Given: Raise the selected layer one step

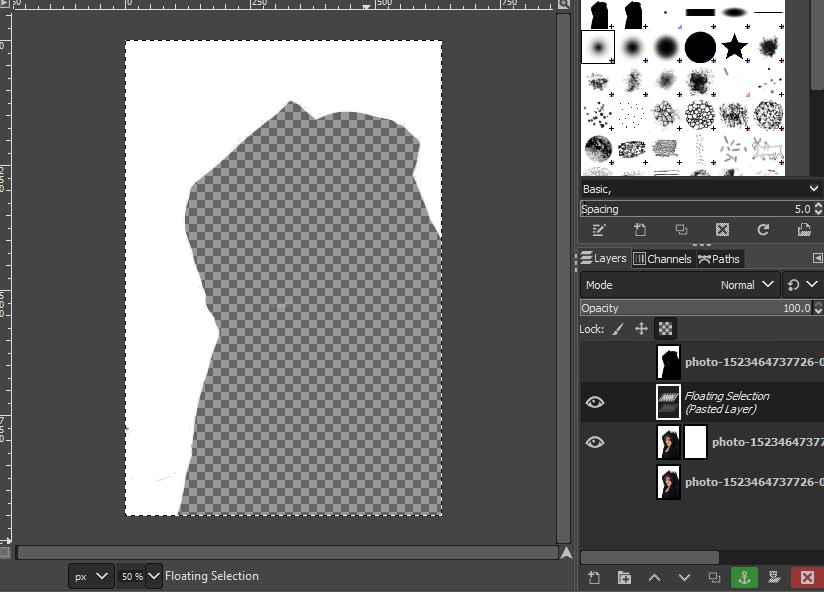Looking at the screenshot, I should (655, 577).
